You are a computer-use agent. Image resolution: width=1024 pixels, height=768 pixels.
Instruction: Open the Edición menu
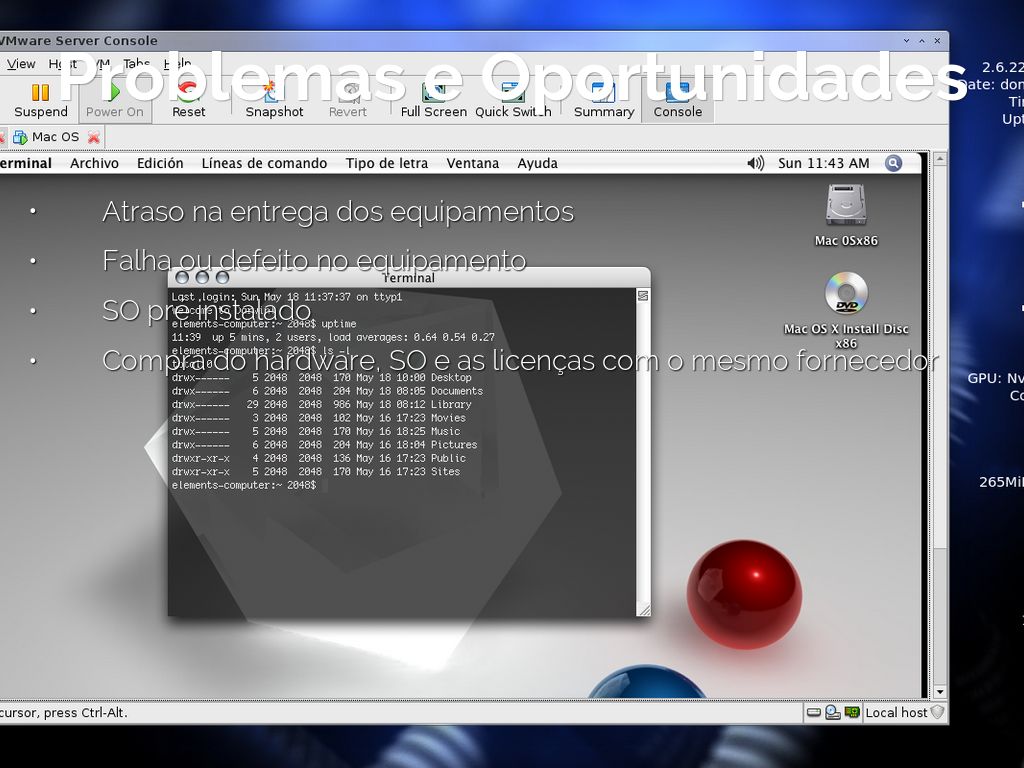point(160,163)
